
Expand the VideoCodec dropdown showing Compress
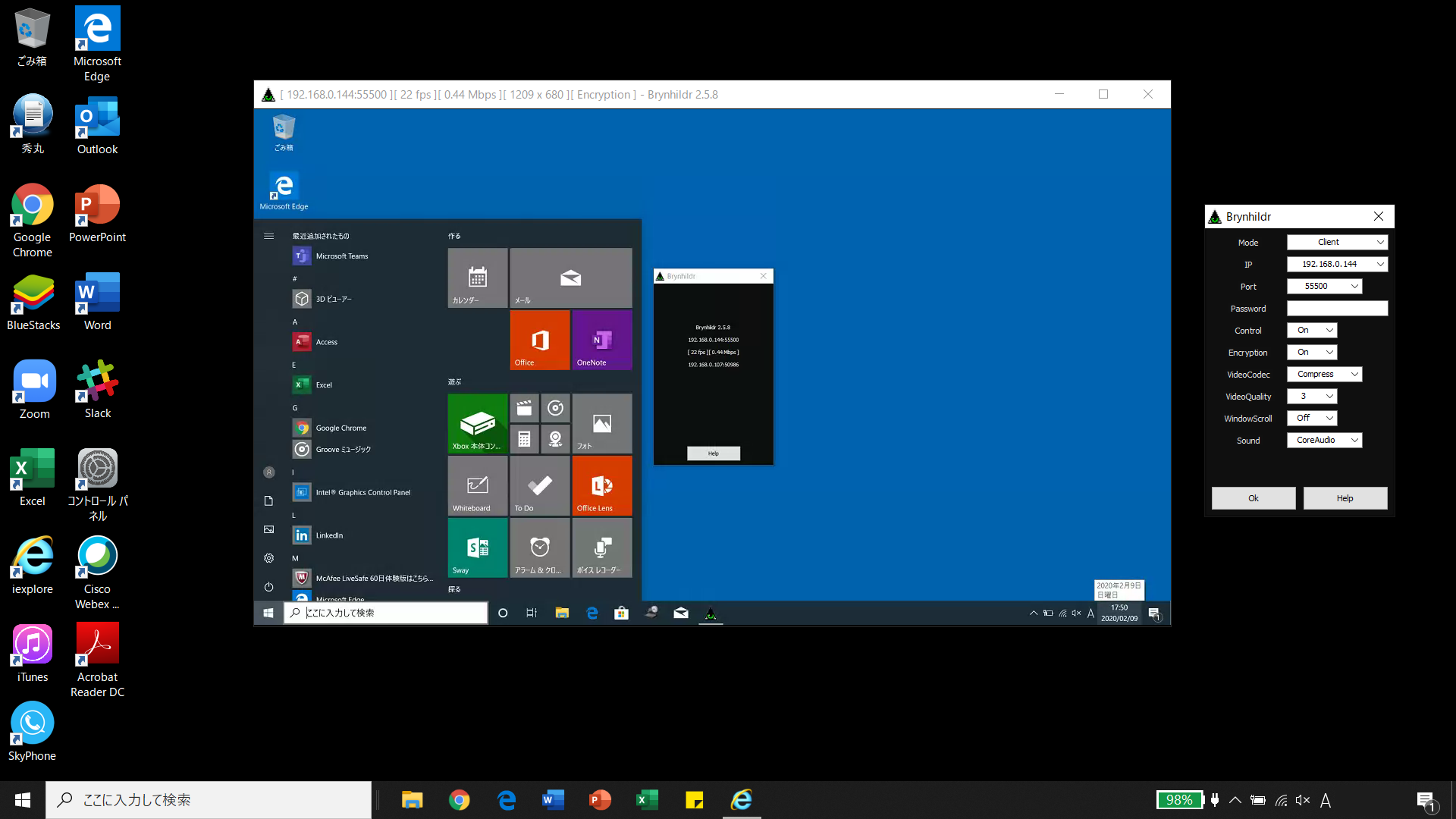point(1324,374)
